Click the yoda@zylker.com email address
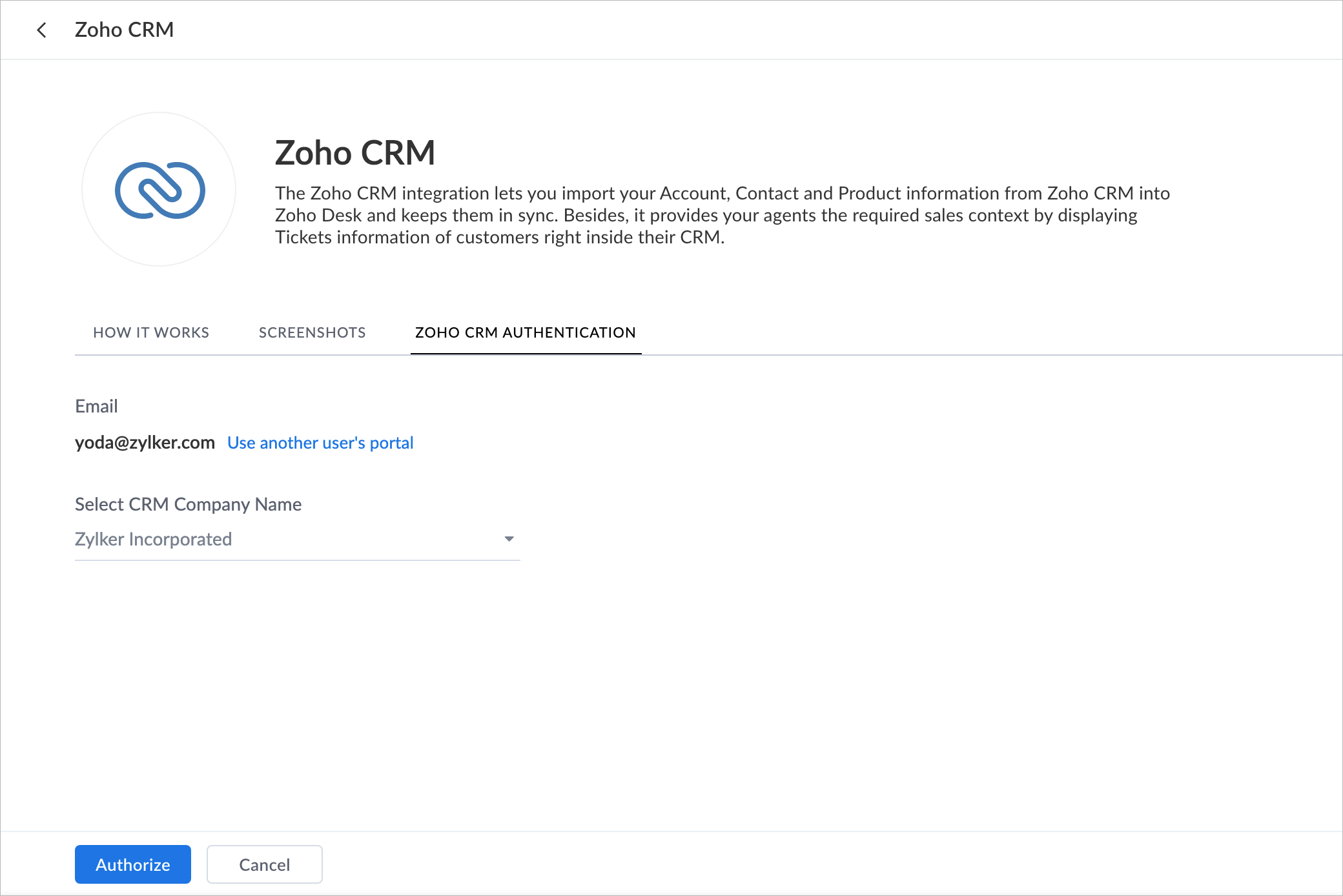The image size is (1343, 896). click(x=145, y=443)
